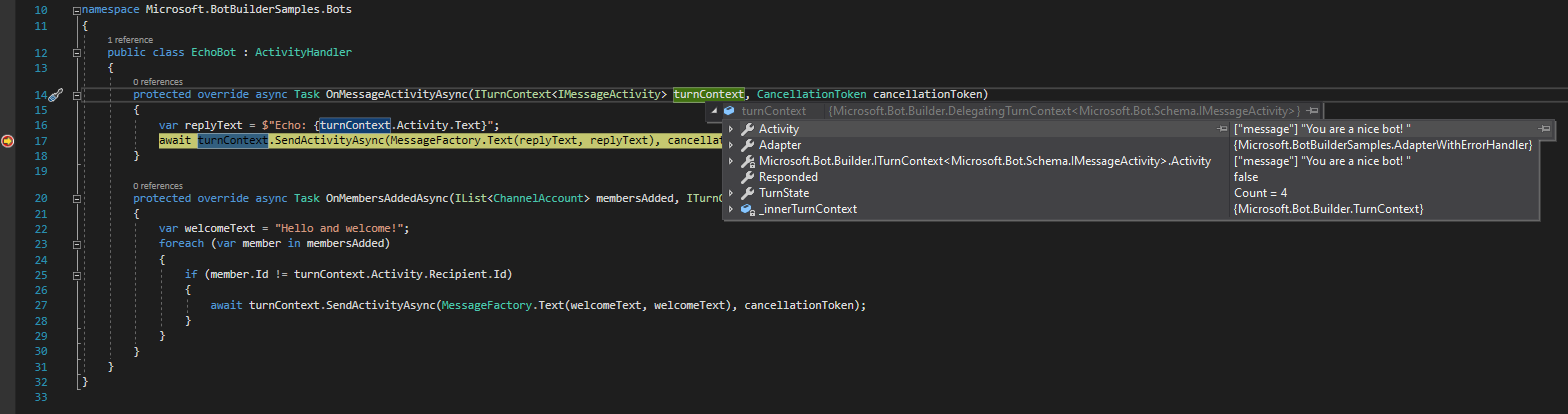Expand the _innerTurnContext field node
Viewport: 1568px width, 414px height.
point(731,209)
